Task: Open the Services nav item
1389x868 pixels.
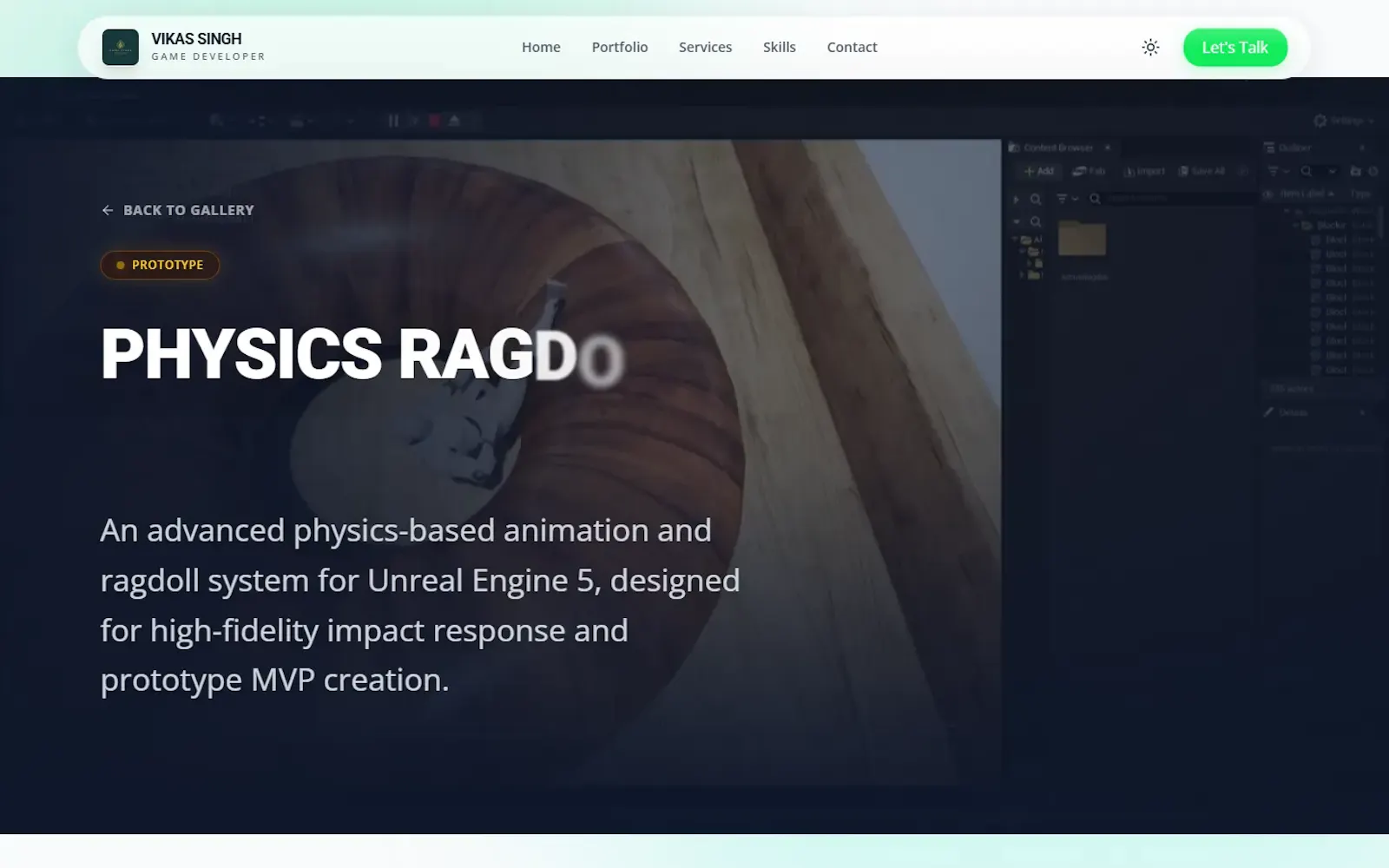Action: (705, 47)
